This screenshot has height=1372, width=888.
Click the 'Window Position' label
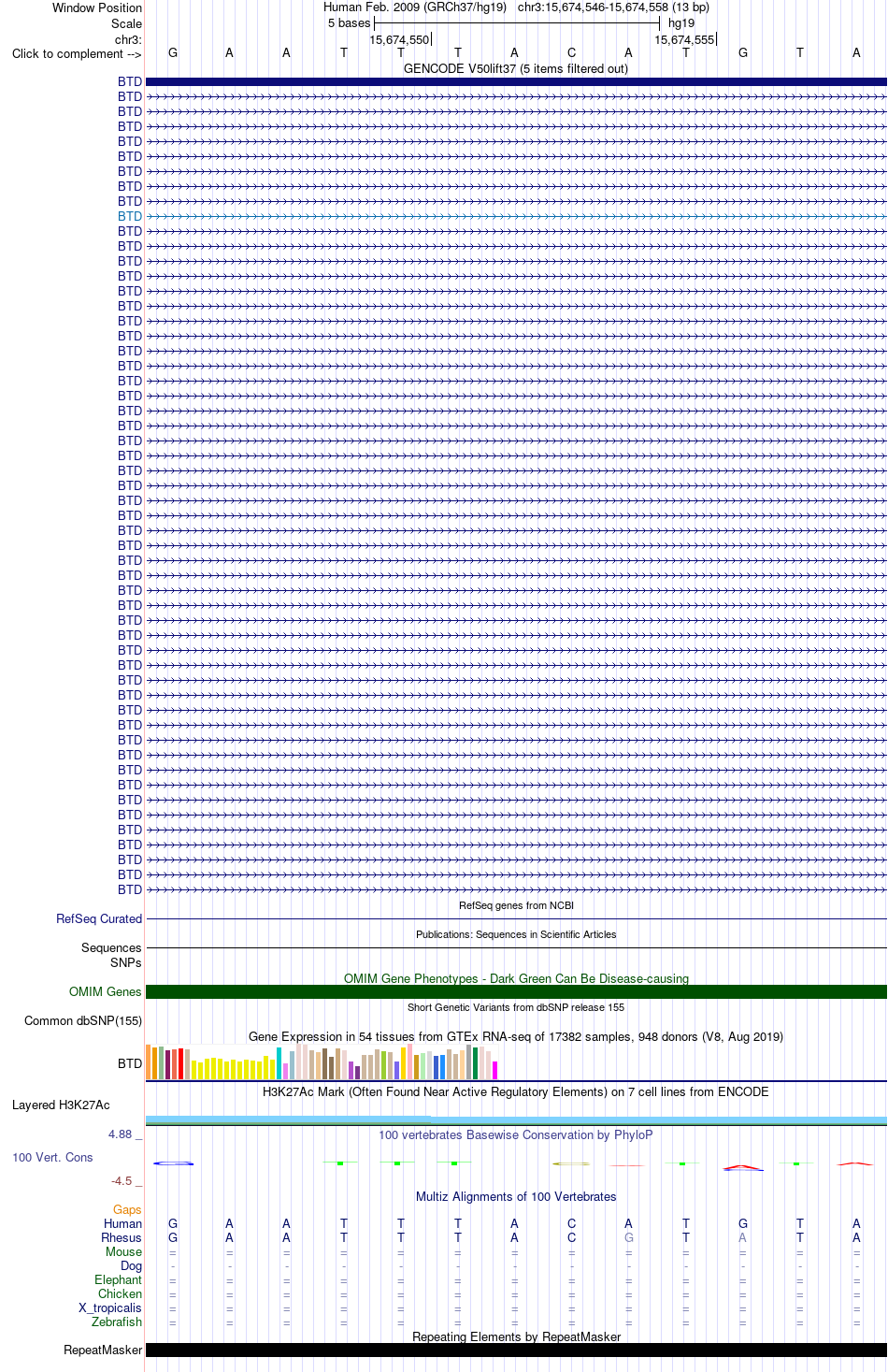click(x=97, y=7)
